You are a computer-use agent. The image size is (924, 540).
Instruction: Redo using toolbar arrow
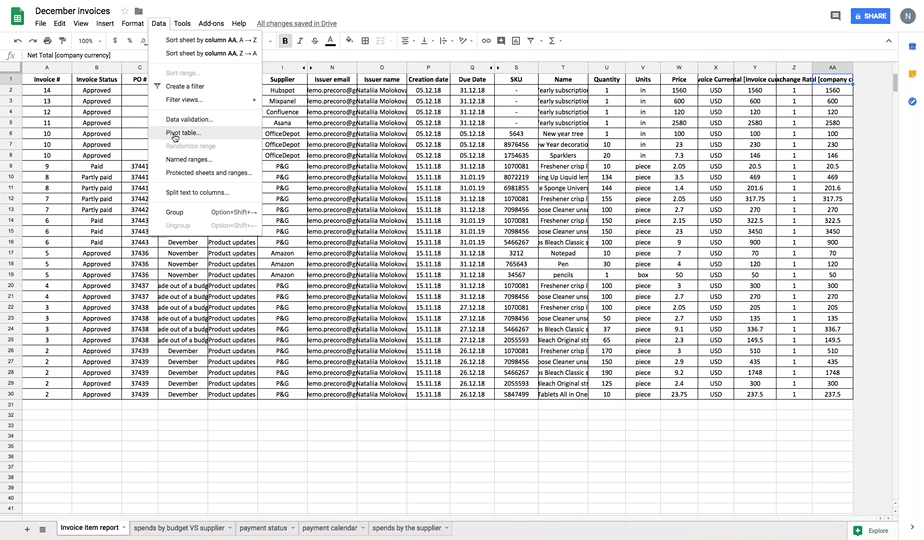click(32, 41)
